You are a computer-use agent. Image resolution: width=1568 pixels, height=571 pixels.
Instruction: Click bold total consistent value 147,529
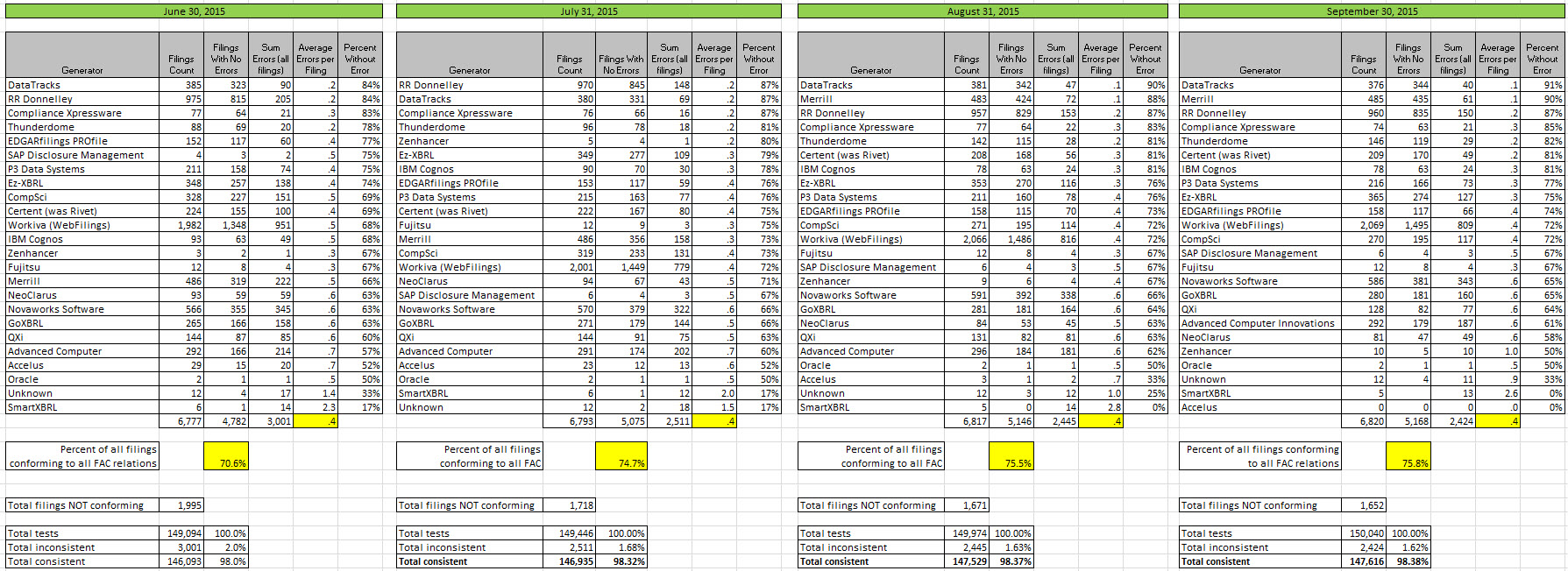point(967,561)
